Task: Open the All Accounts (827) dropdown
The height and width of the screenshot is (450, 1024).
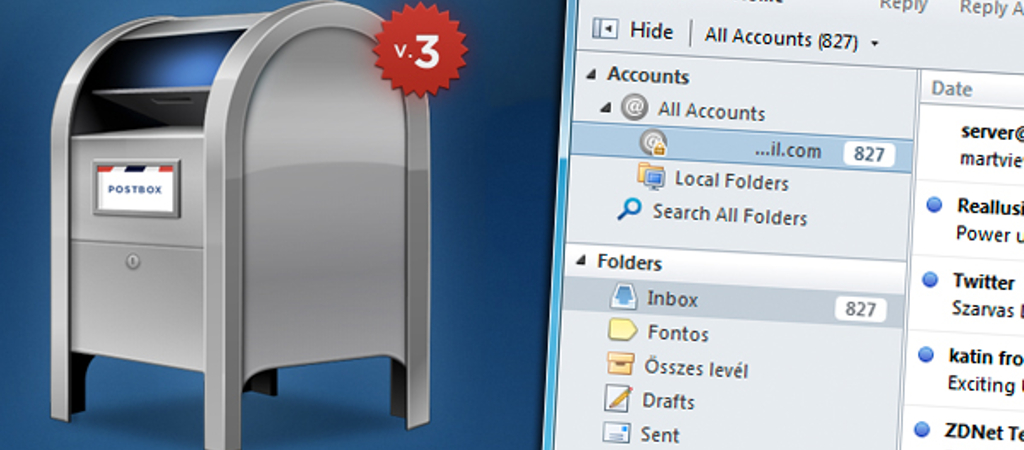Action: pyautogui.click(x=792, y=39)
